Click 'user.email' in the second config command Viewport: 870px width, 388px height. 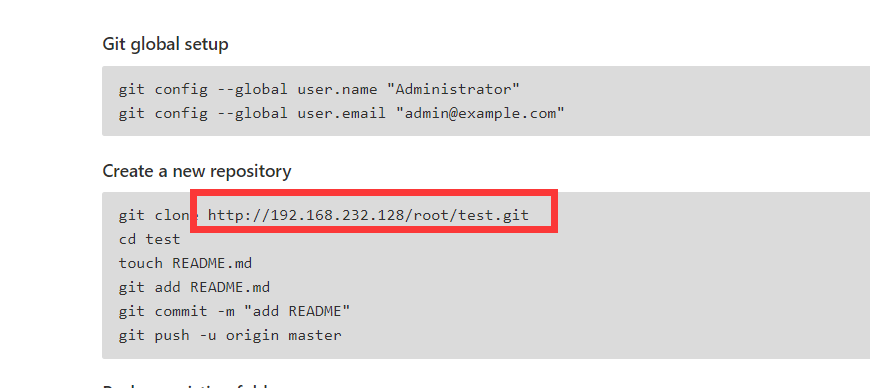pos(341,113)
